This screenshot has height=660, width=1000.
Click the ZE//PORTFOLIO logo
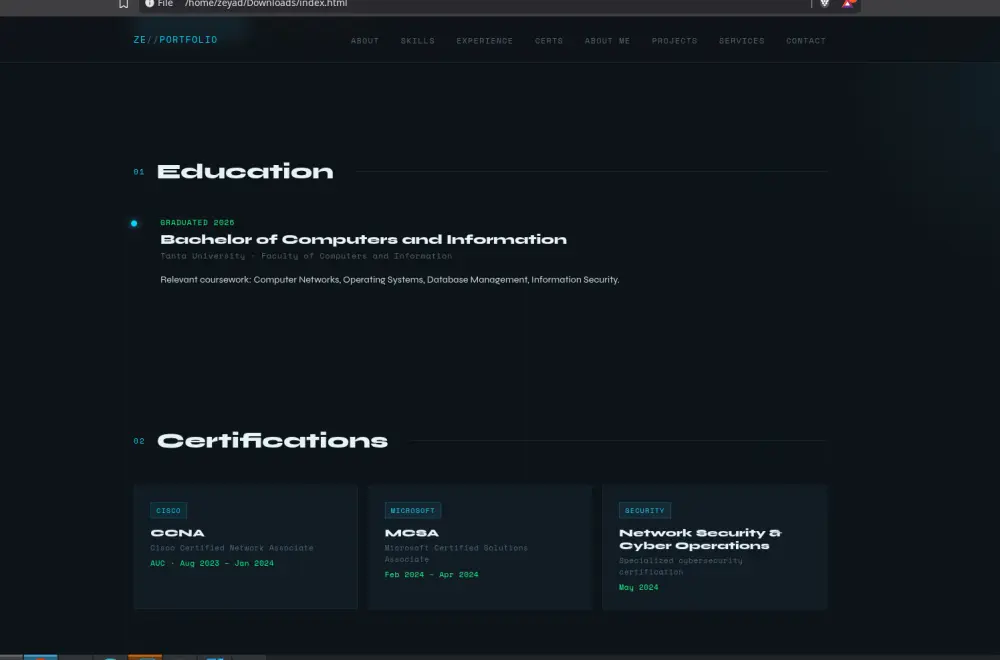(175, 40)
